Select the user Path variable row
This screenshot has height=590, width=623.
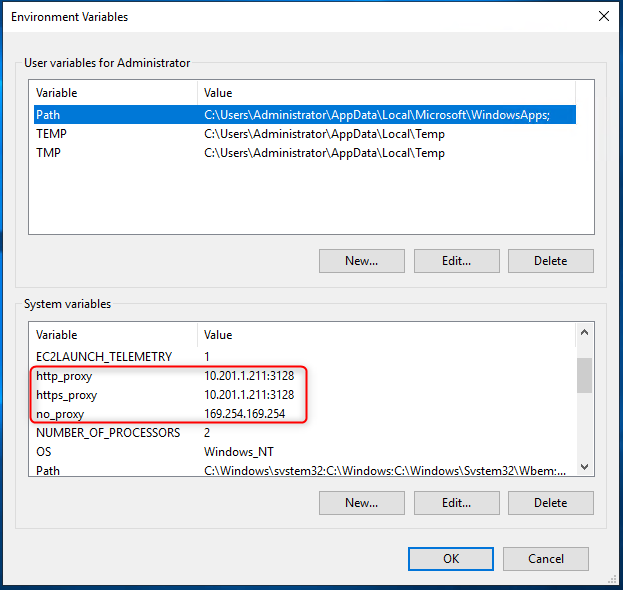coord(305,115)
